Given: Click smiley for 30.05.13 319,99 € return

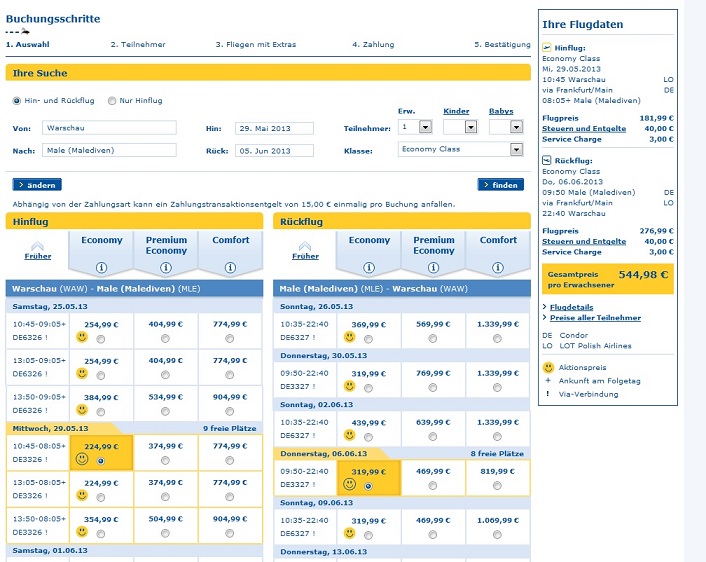Looking at the screenshot, I should click(349, 386).
